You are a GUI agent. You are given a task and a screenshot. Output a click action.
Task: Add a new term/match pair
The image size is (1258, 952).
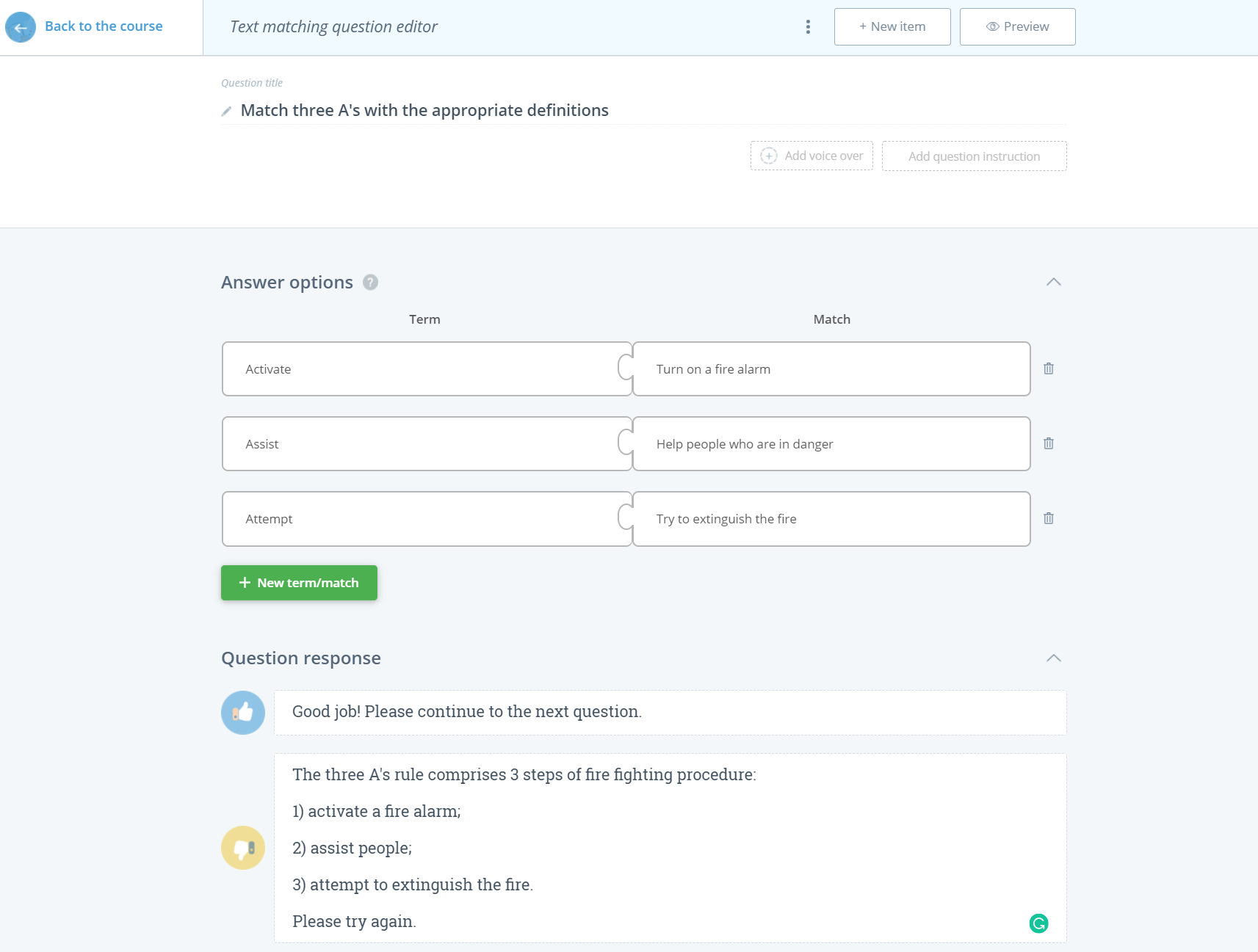pos(299,583)
